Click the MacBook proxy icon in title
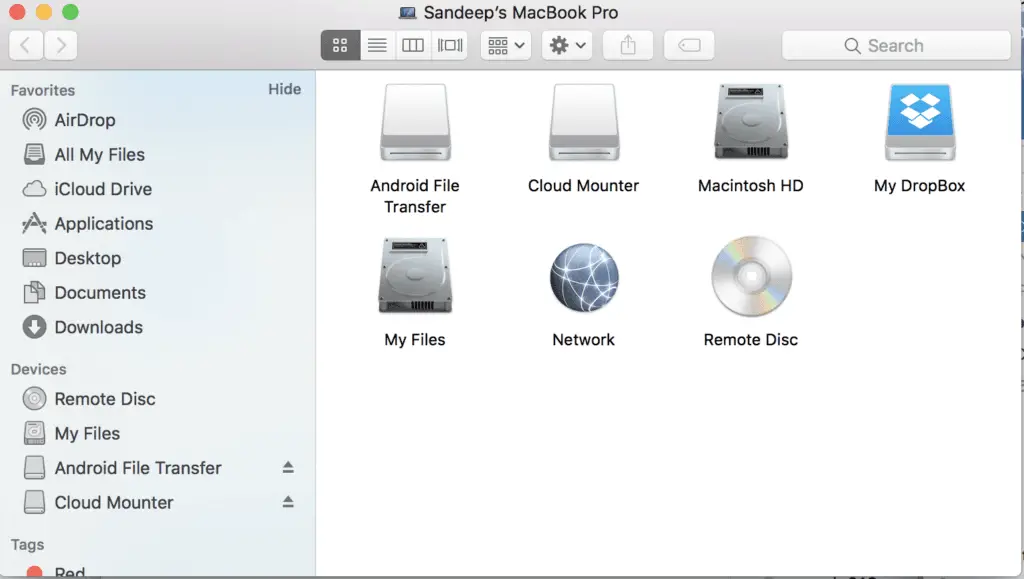Image resolution: width=1024 pixels, height=579 pixels. click(x=408, y=12)
